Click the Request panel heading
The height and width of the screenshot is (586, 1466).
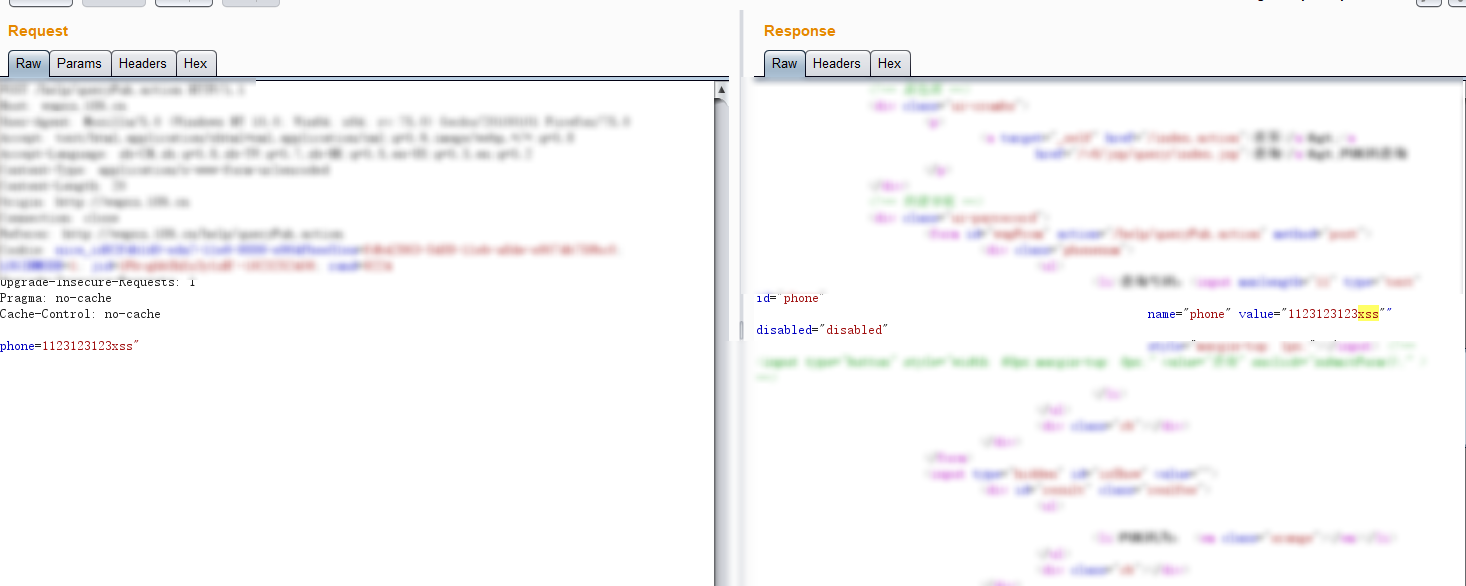tap(38, 31)
